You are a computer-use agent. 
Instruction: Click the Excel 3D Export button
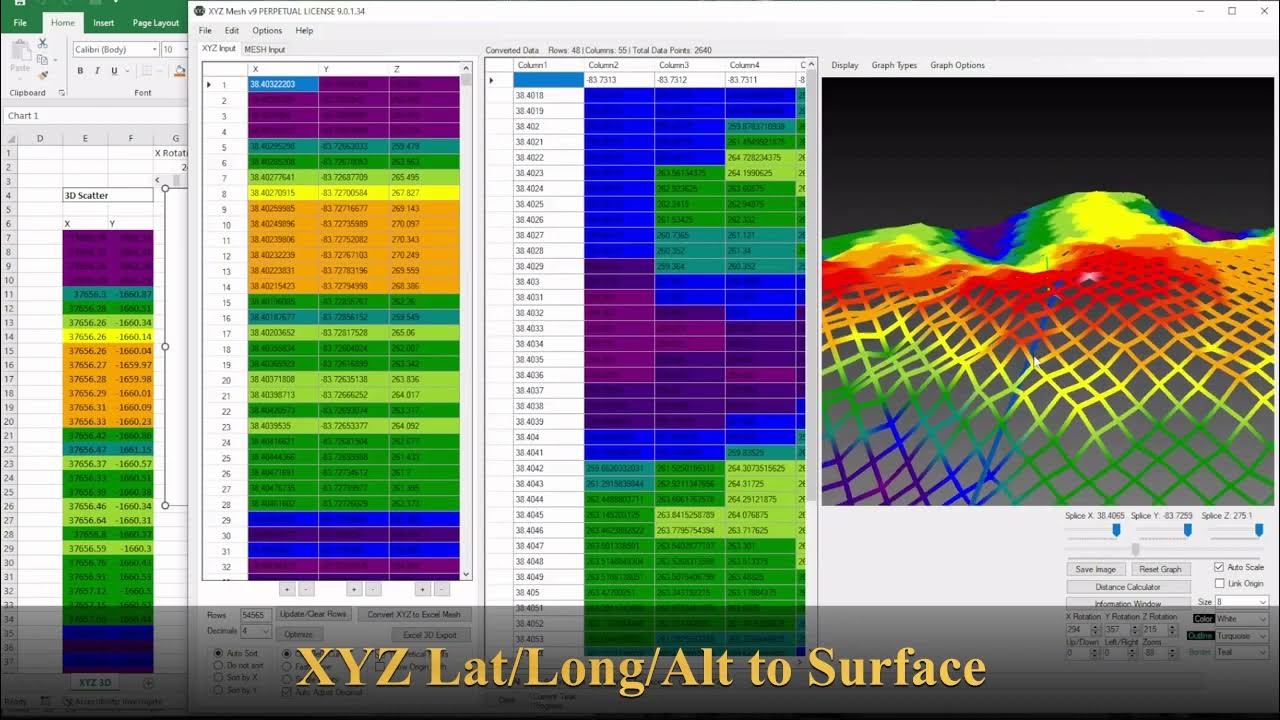point(430,634)
